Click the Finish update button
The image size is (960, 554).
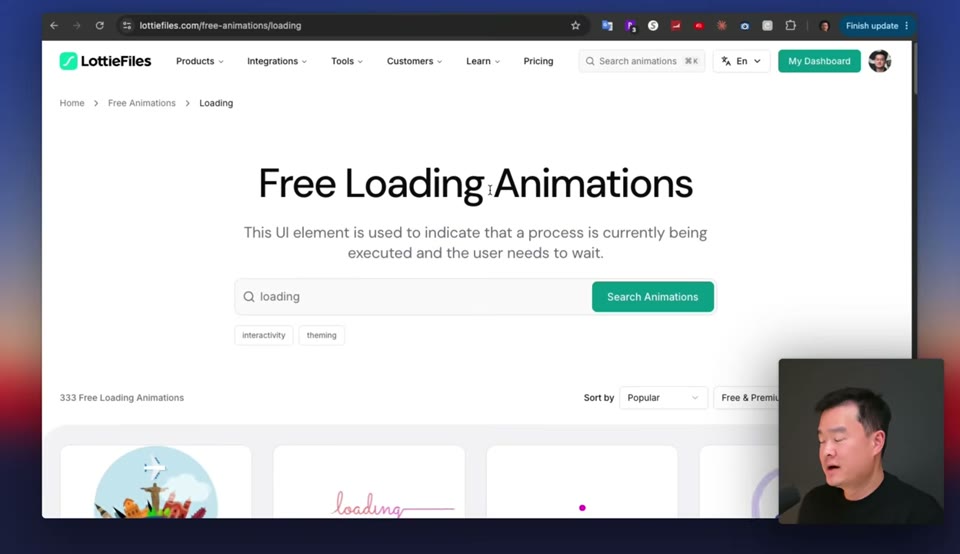pos(872,26)
